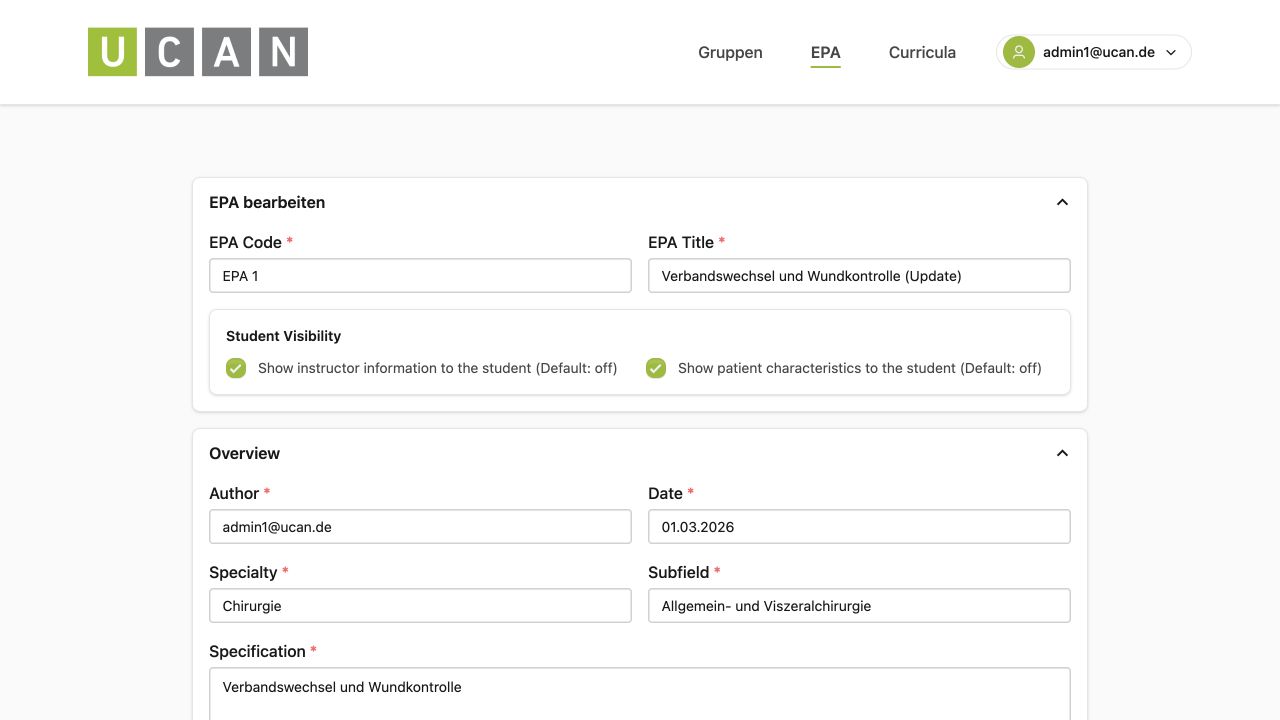
Task: Collapse the Overview section
Action: 1062,453
